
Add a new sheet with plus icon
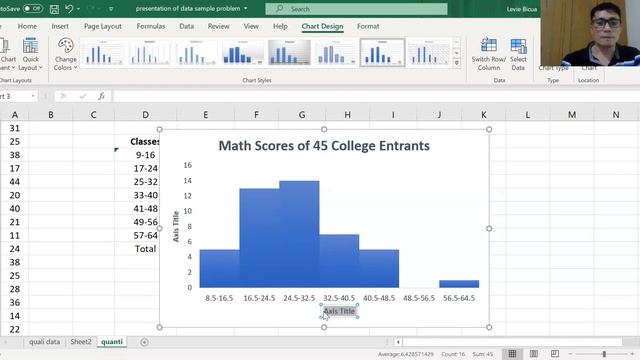tap(144, 342)
